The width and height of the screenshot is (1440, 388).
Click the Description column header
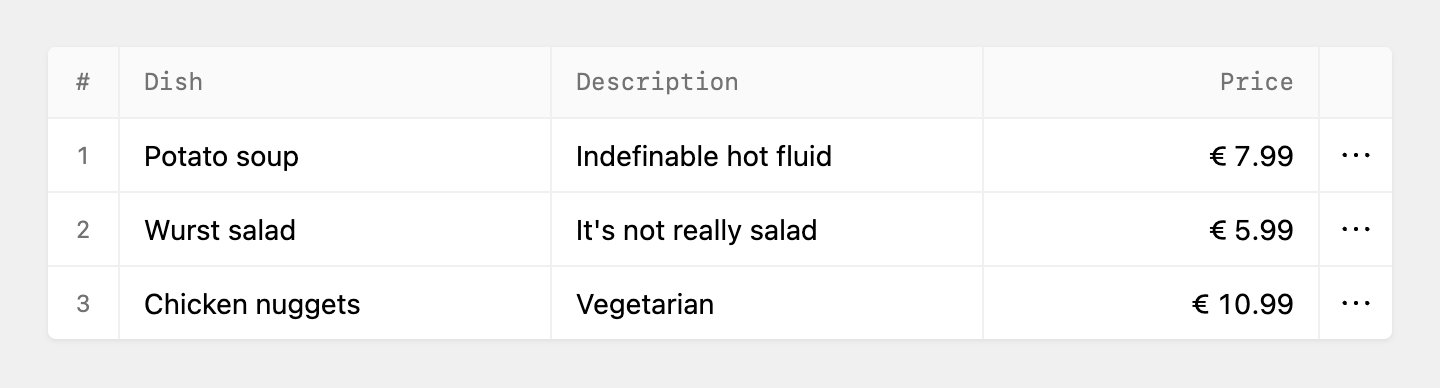(767, 82)
